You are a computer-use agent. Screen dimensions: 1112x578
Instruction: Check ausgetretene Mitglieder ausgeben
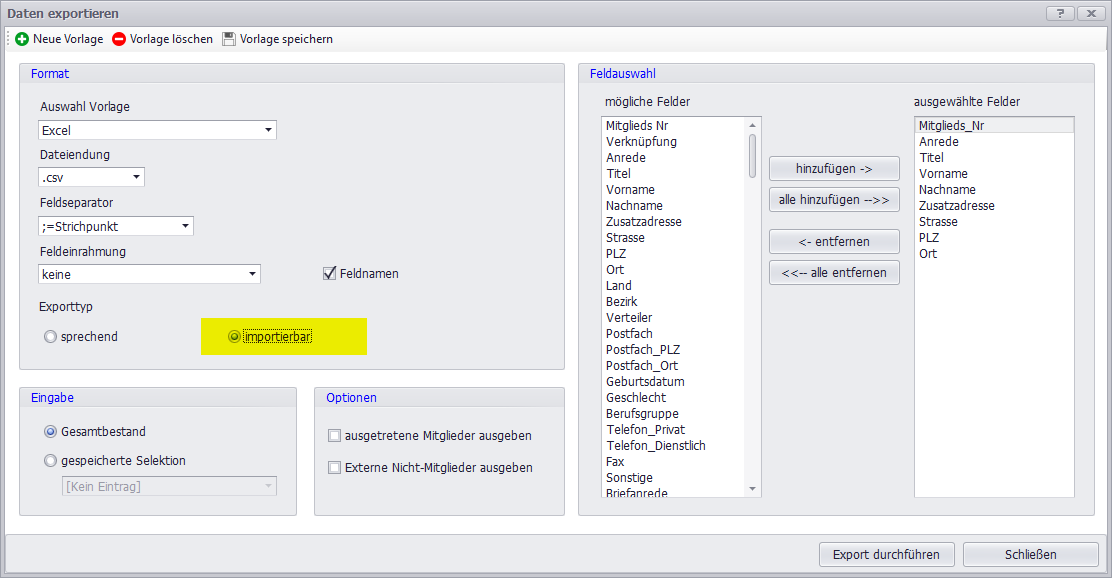click(335, 436)
